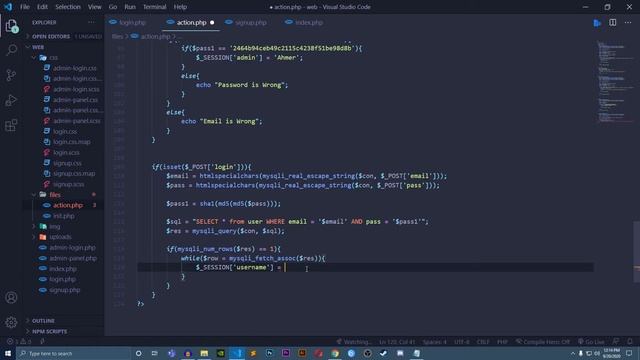640x360 pixels.
Task: Open the Manage gear icon
Action: coord(11,322)
